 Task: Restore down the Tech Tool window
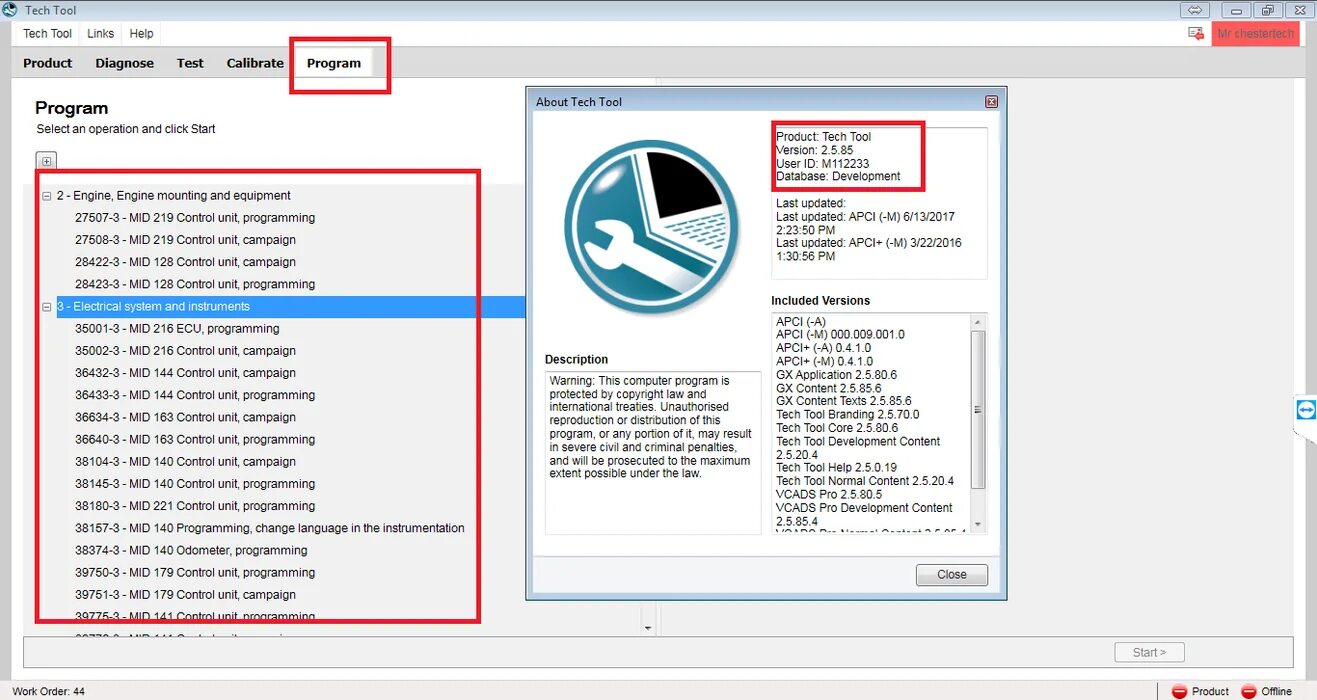pyautogui.click(x=1267, y=10)
